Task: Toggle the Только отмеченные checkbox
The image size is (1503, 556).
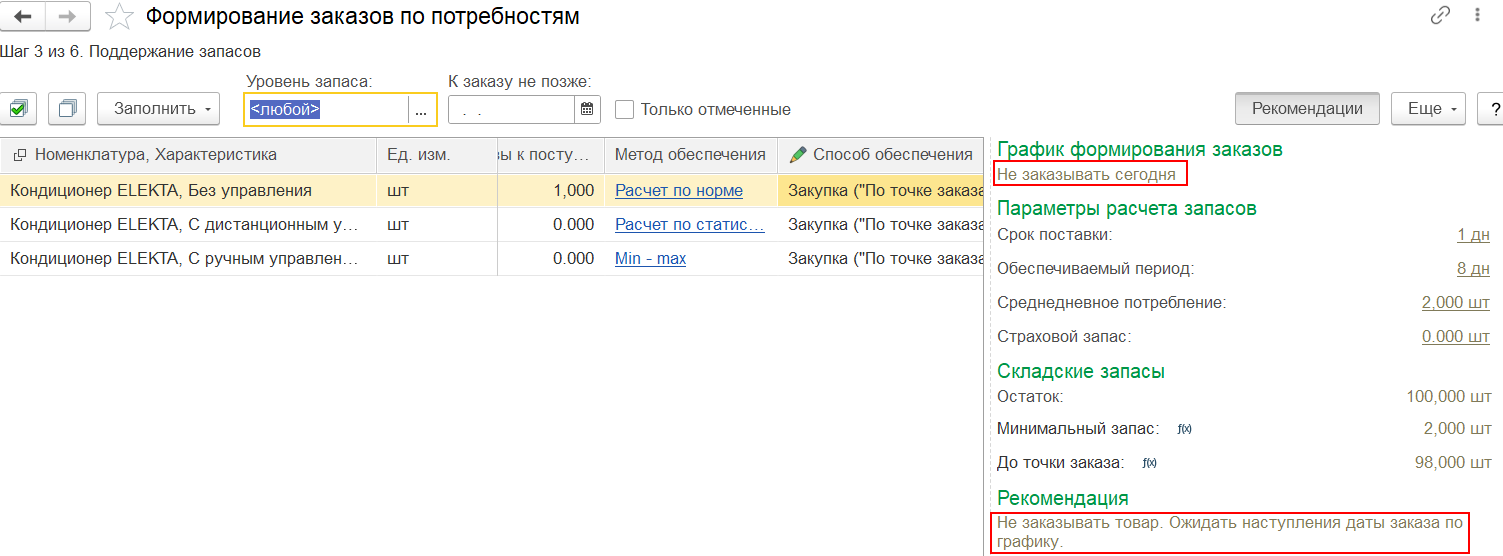Action: 625,109
